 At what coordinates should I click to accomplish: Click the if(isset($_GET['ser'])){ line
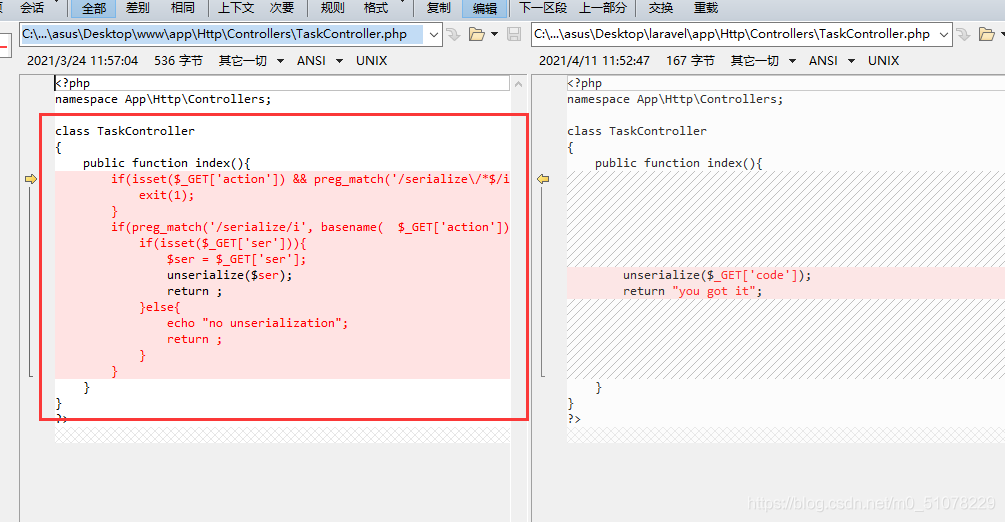click(x=223, y=243)
